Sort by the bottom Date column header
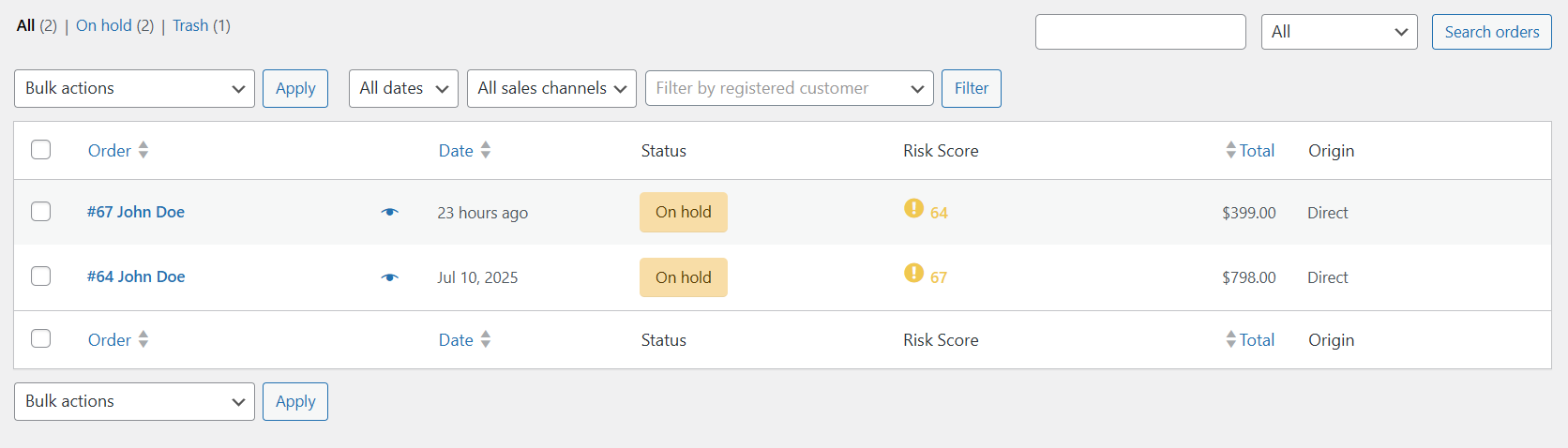The width and height of the screenshot is (1568, 448). pyautogui.click(x=456, y=340)
